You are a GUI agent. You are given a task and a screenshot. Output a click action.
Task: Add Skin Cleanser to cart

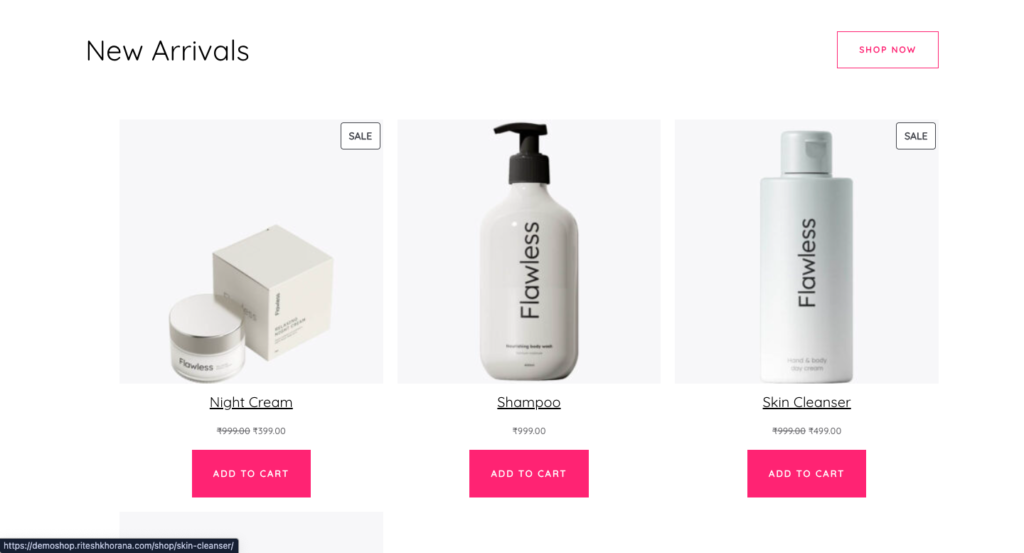coord(807,473)
